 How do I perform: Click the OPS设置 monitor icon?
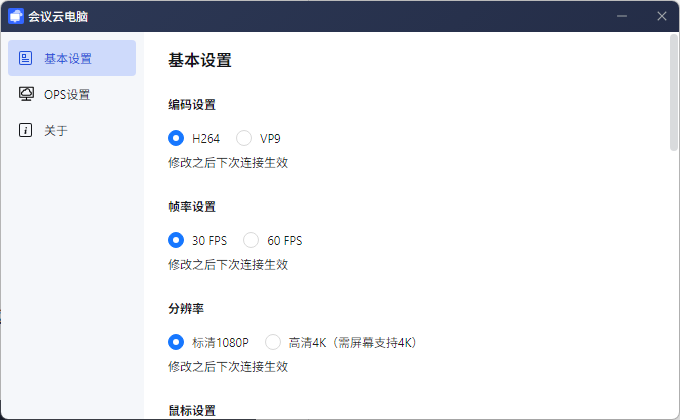click(26, 94)
